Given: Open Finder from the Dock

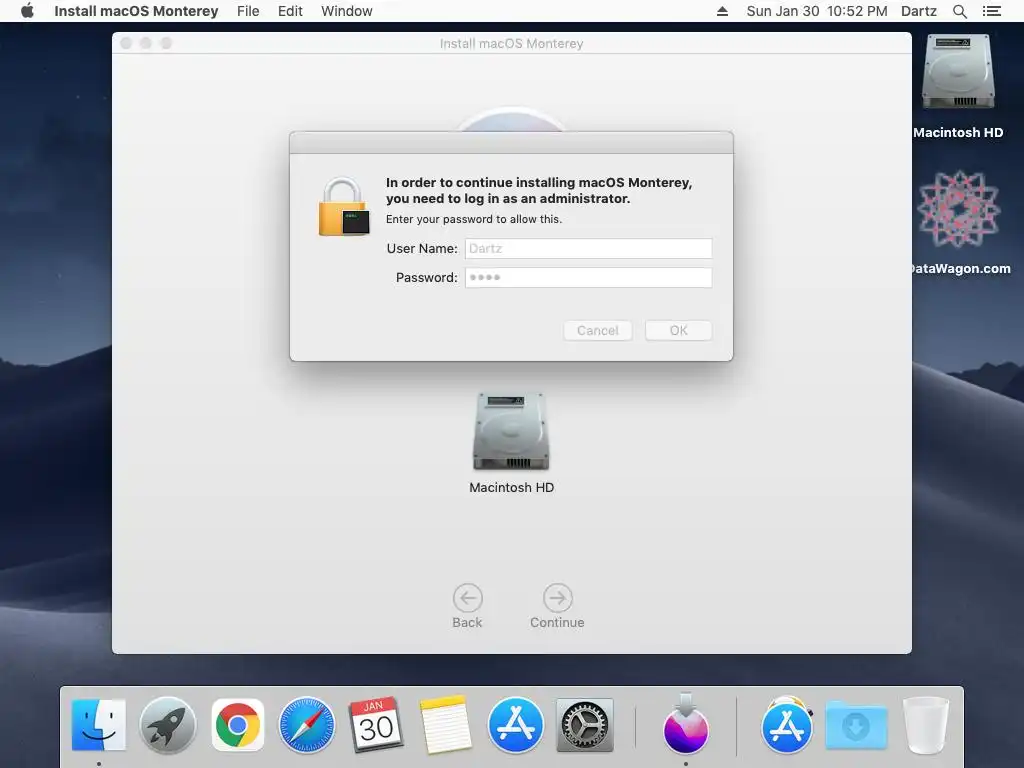Looking at the screenshot, I should pos(99,725).
